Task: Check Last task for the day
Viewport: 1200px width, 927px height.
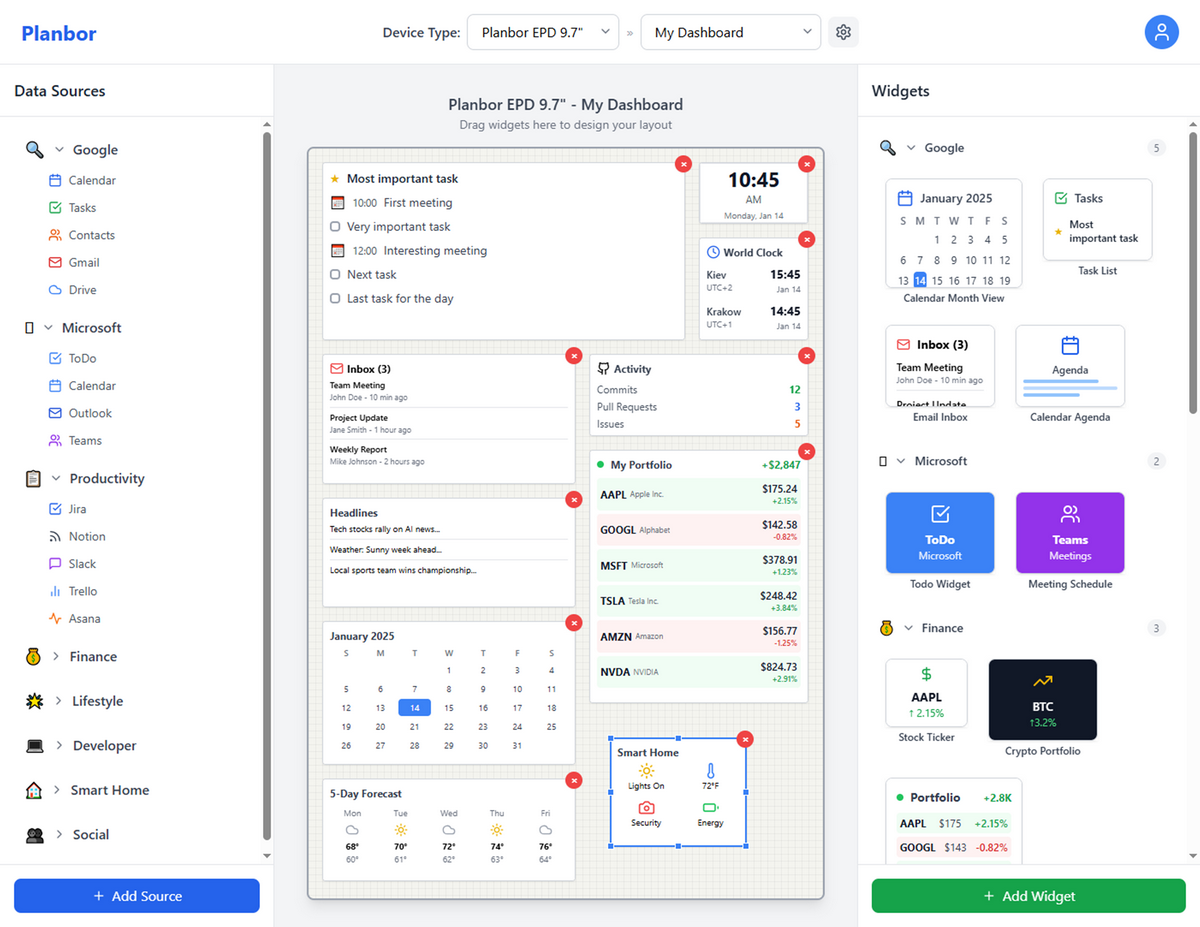Action: [x=335, y=299]
